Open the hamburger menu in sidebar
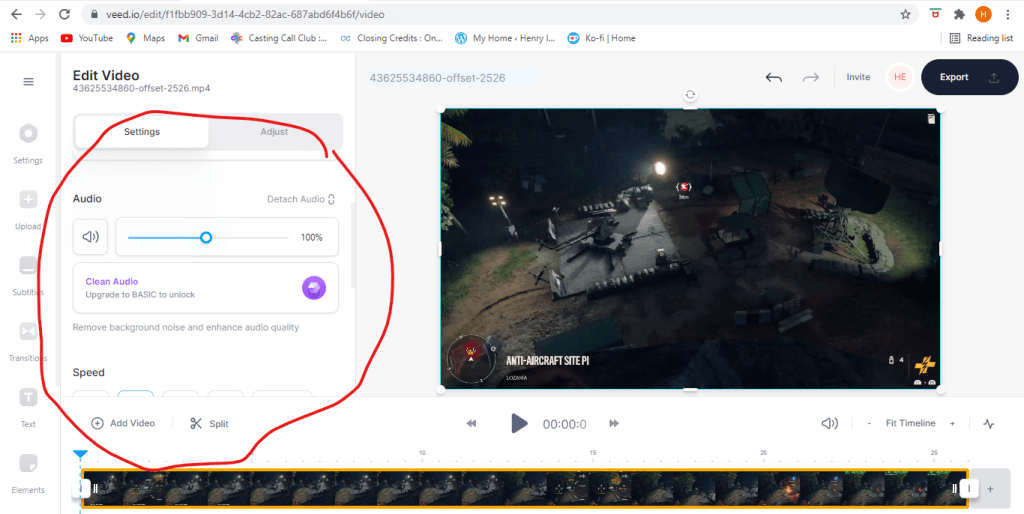The height and width of the screenshot is (514, 1024). click(x=28, y=82)
